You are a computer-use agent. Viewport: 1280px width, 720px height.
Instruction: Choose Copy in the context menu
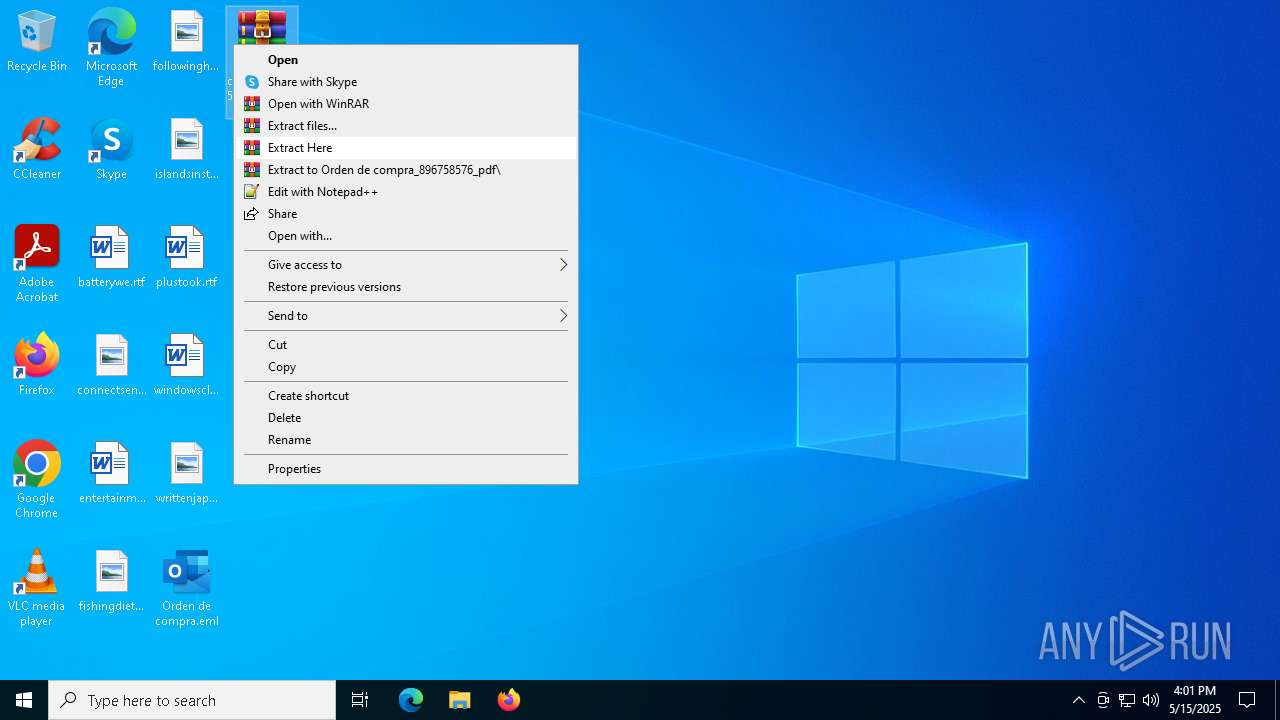pos(406,367)
